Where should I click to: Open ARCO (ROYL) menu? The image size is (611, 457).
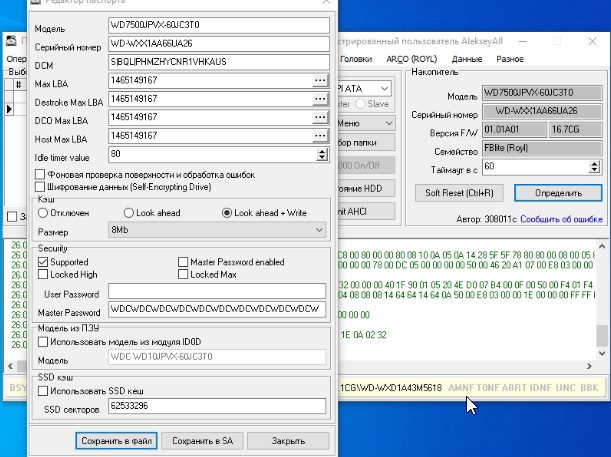411,59
